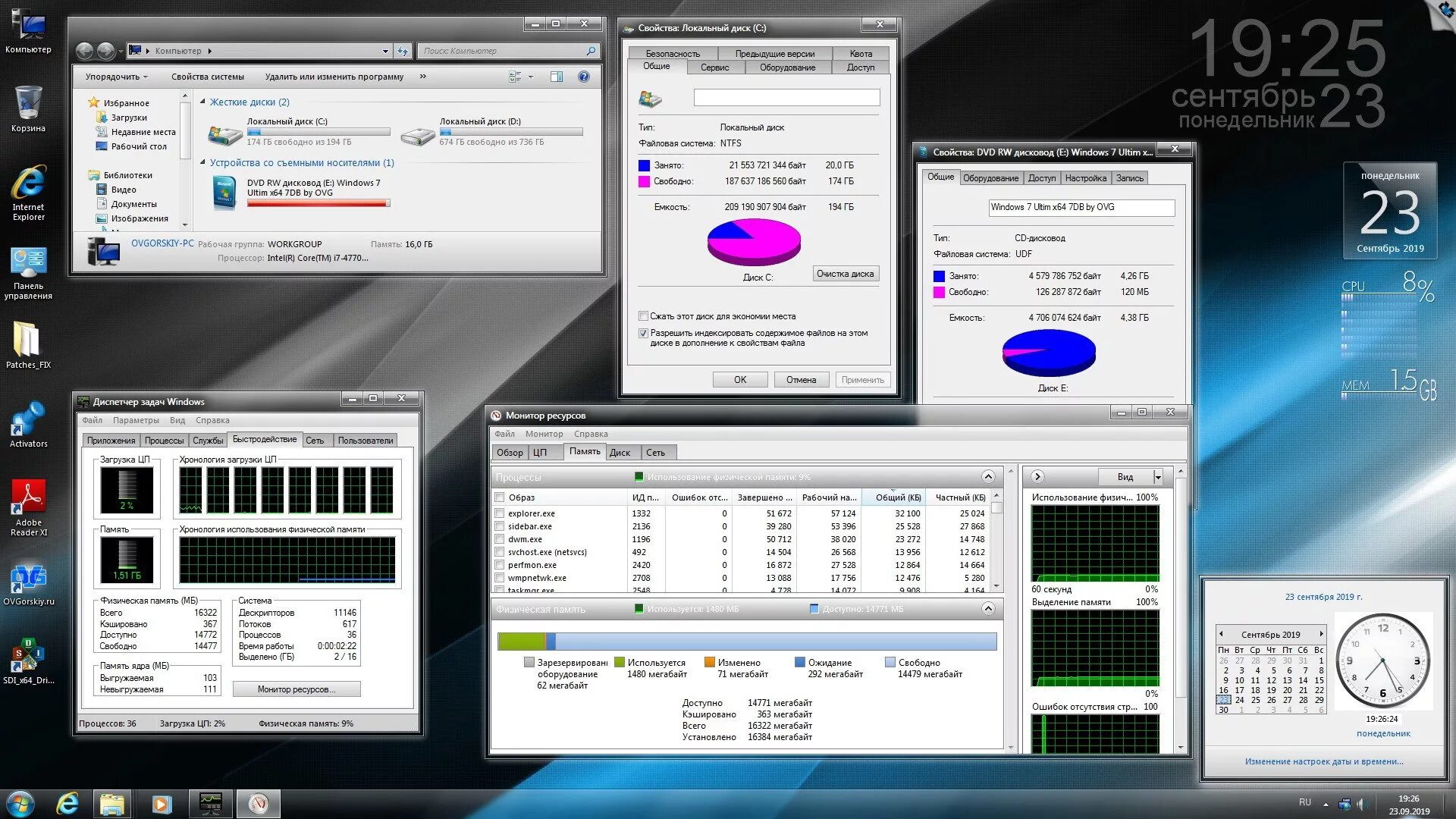Open Explorer folder icon in taskbar

coord(112,803)
